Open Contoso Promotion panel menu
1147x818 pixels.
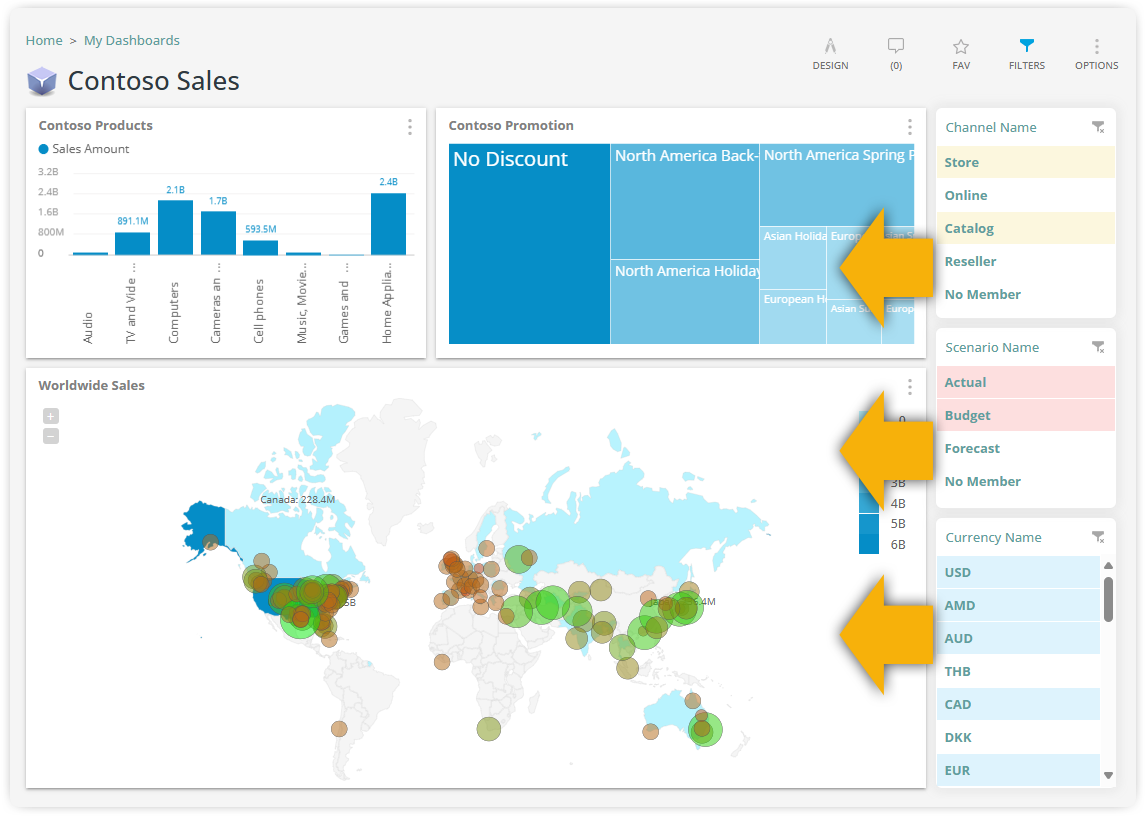(x=909, y=127)
